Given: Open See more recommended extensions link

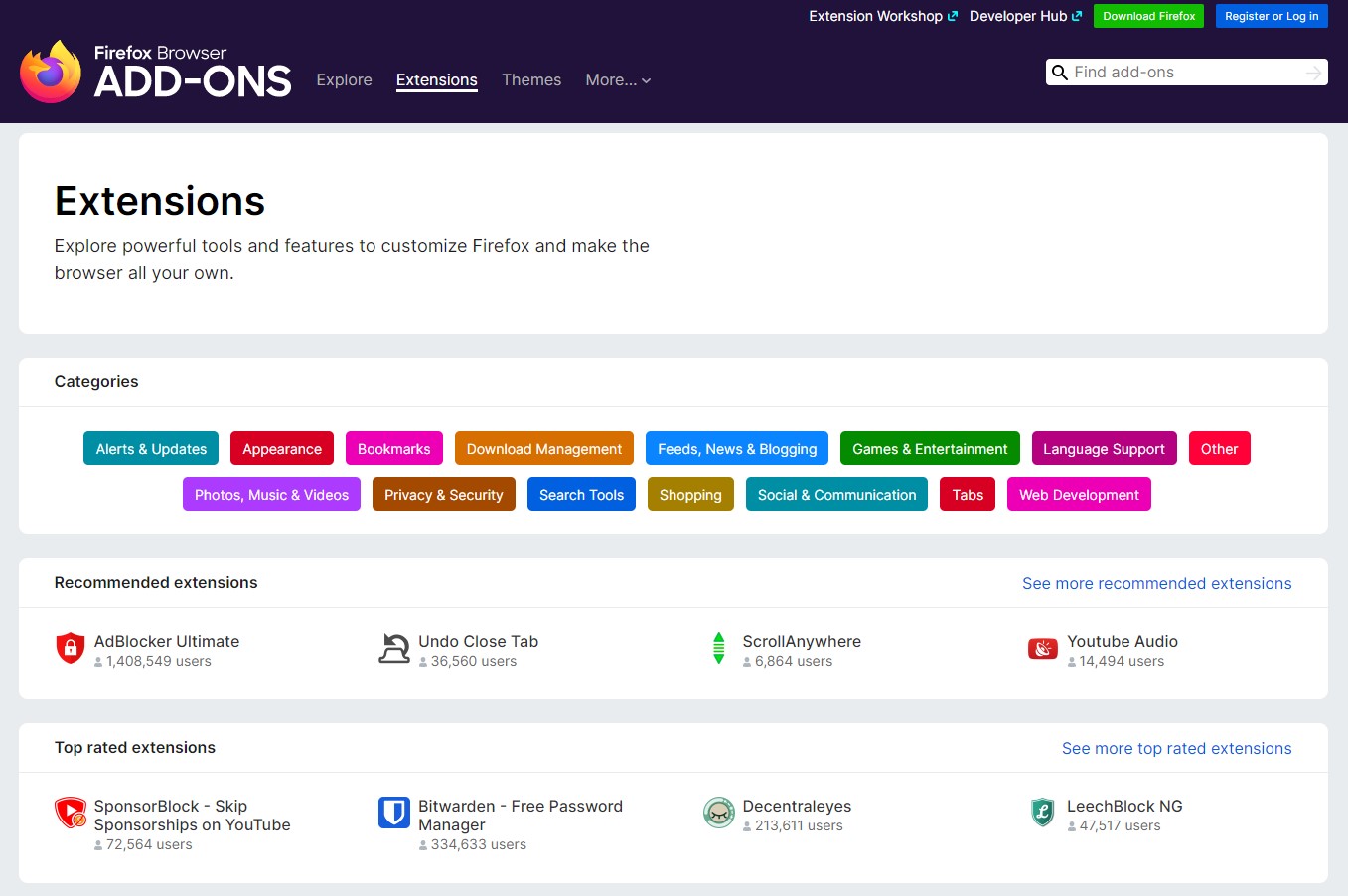Looking at the screenshot, I should [1156, 584].
